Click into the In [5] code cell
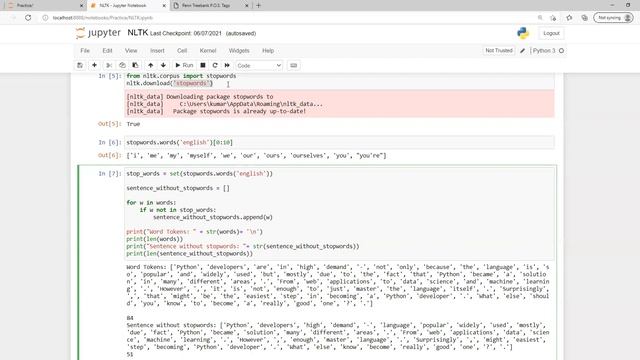The height and width of the screenshot is (360, 640). tap(340, 80)
